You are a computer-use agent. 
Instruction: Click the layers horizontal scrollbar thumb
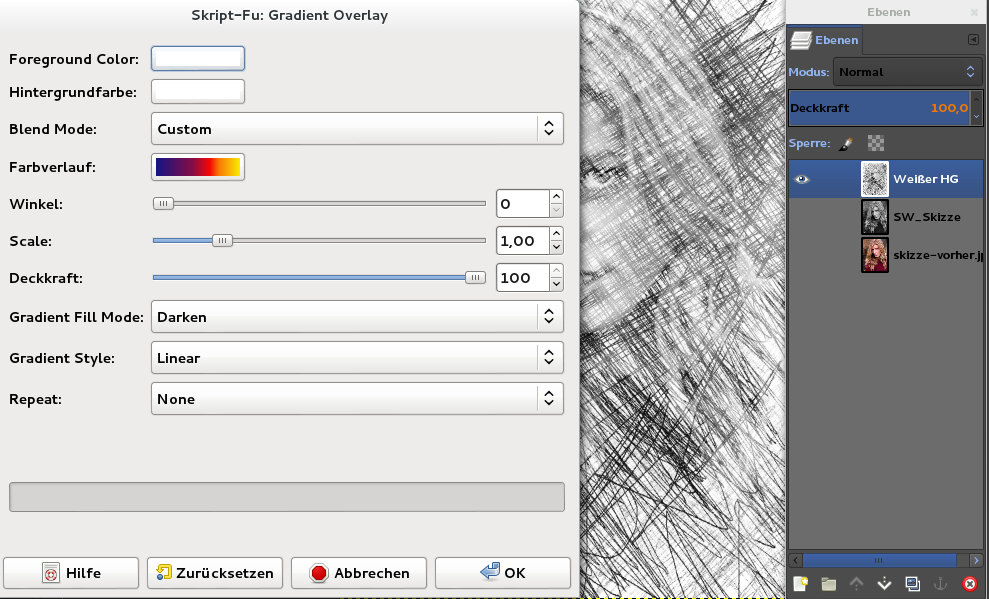point(879,560)
